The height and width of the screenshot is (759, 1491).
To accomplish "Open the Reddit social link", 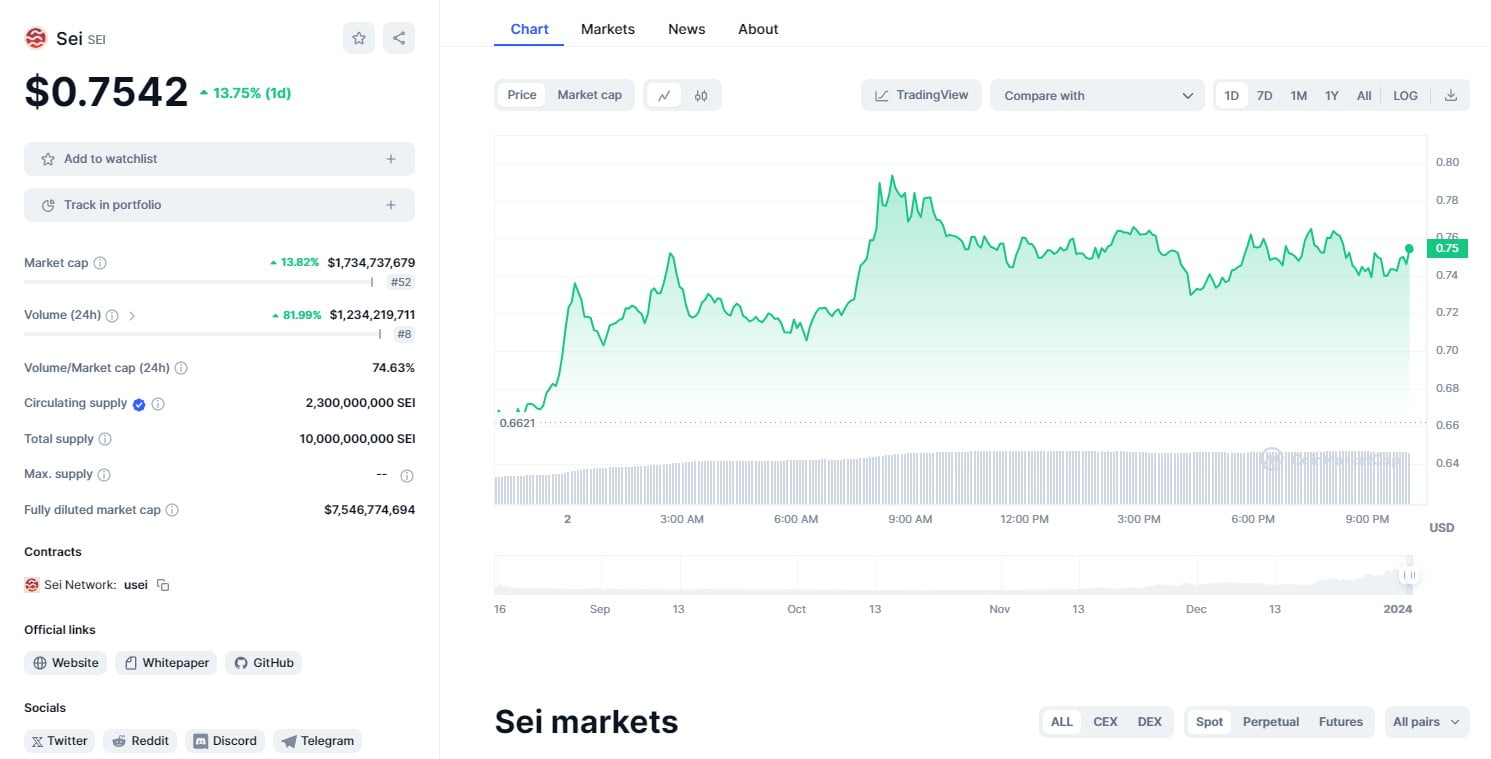I will coord(140,741).
